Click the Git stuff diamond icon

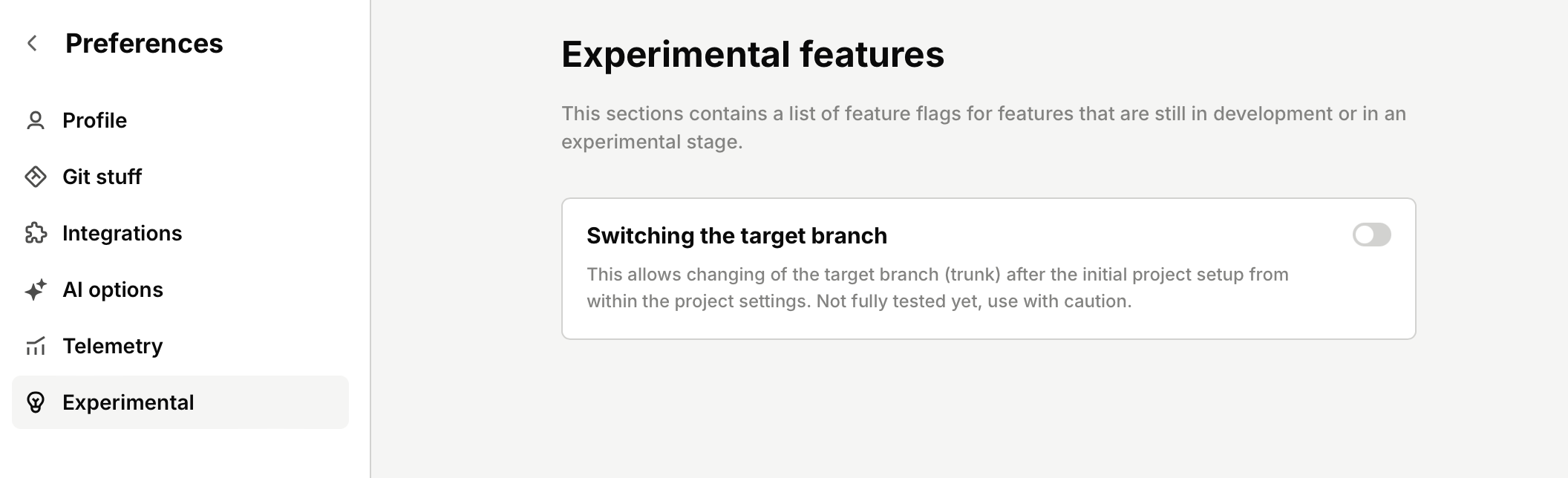pos(36,177)
